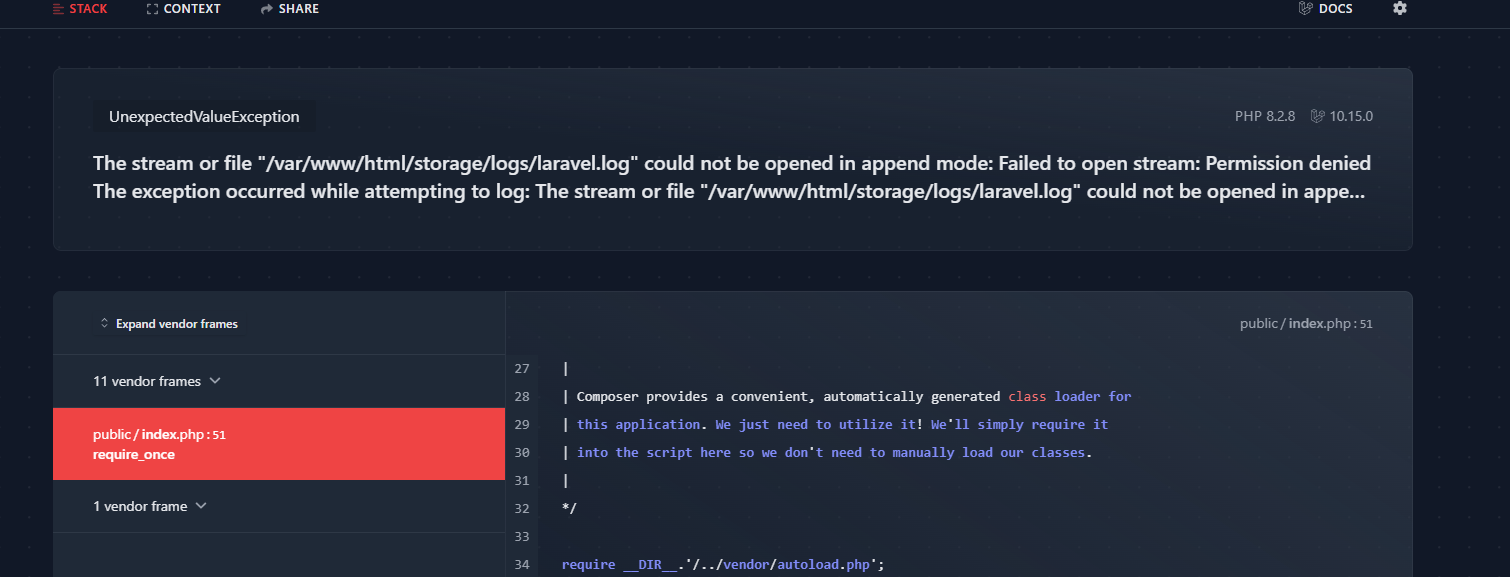Click the SHARE button
The image size is (1510, 577).
pos(289,8)
